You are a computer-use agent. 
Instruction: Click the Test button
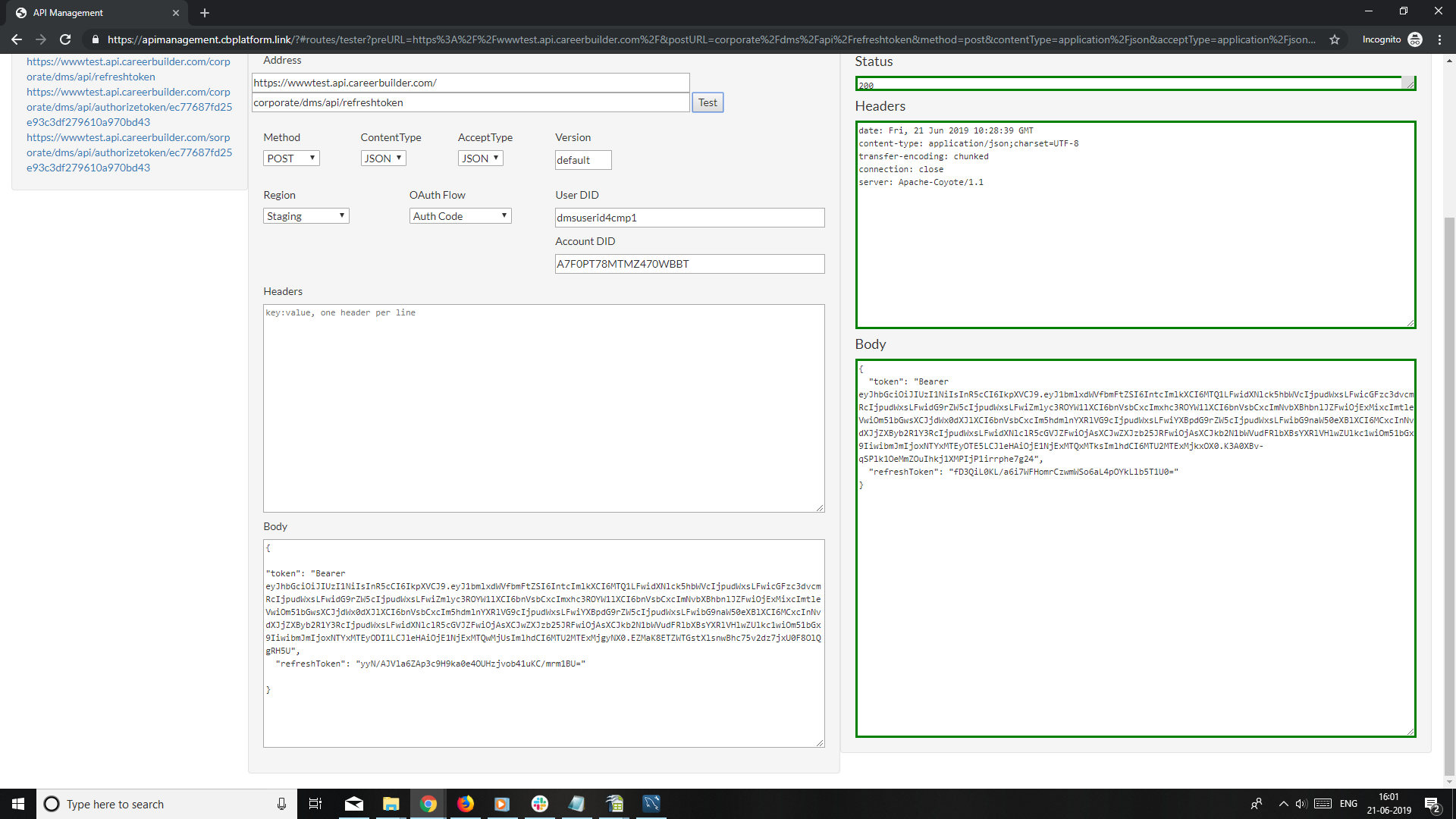708,102
